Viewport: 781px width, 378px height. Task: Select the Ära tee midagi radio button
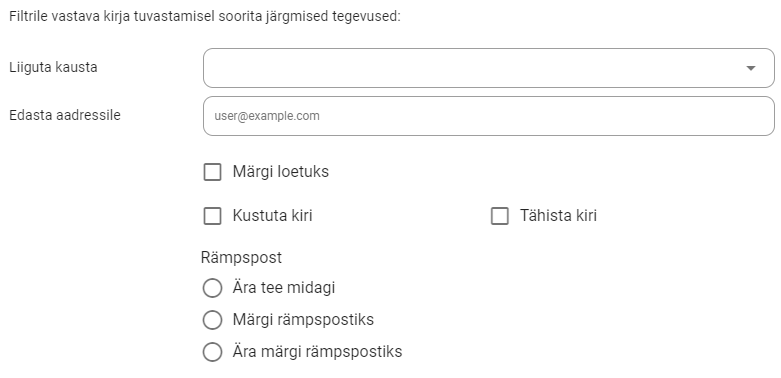click(x=213, y=288)
